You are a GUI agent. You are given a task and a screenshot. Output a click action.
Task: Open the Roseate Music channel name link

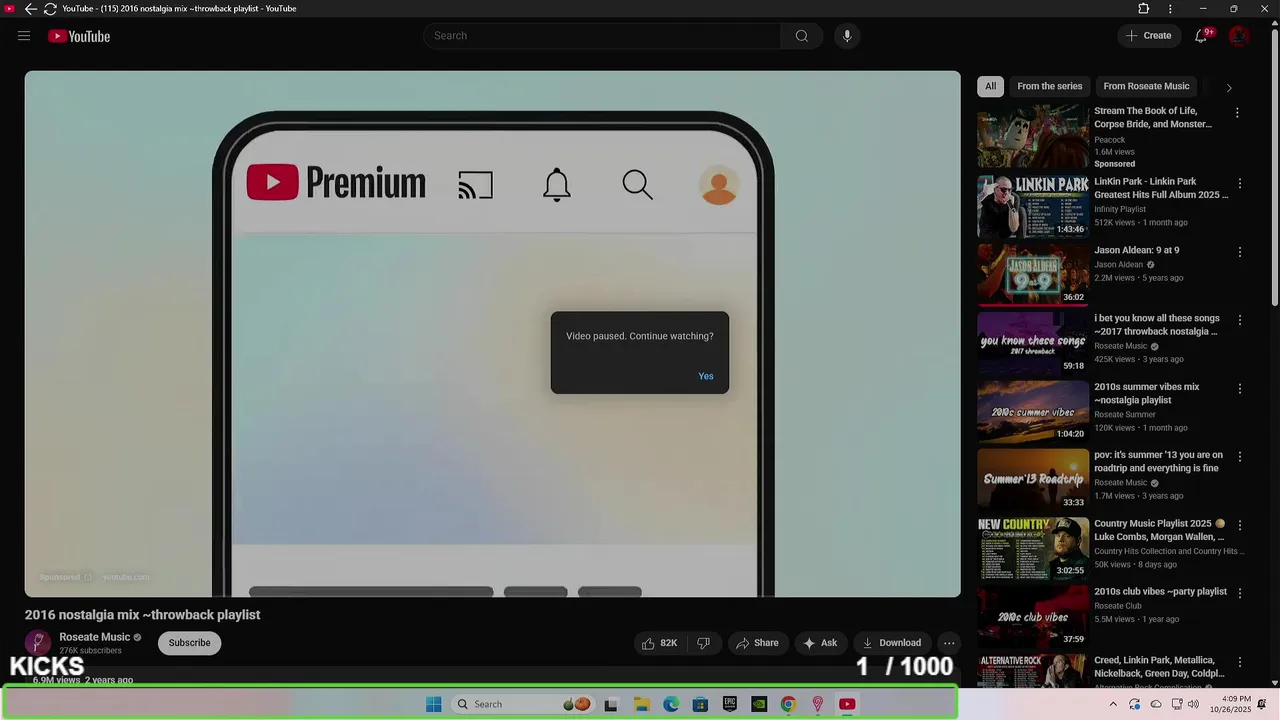pyautogui.click(x=95, y=637)
